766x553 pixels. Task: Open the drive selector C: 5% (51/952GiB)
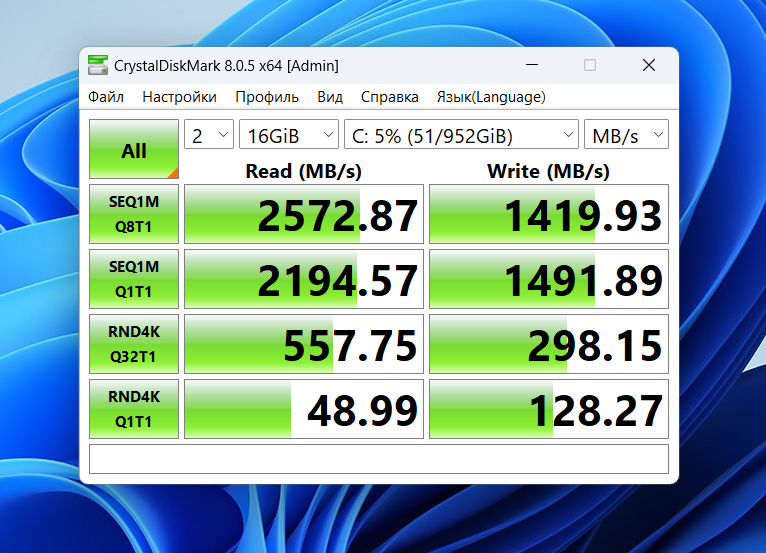click(x=461, y=134)
